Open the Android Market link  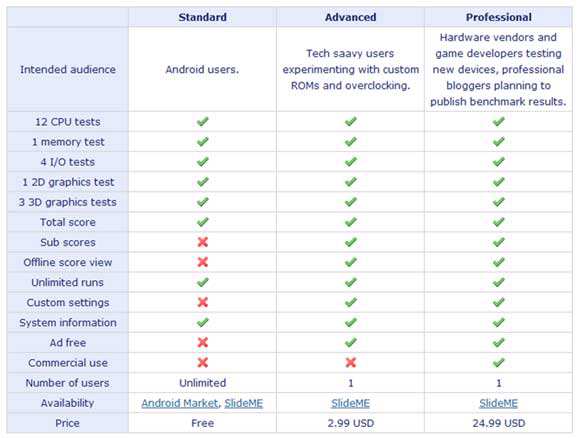180,403
